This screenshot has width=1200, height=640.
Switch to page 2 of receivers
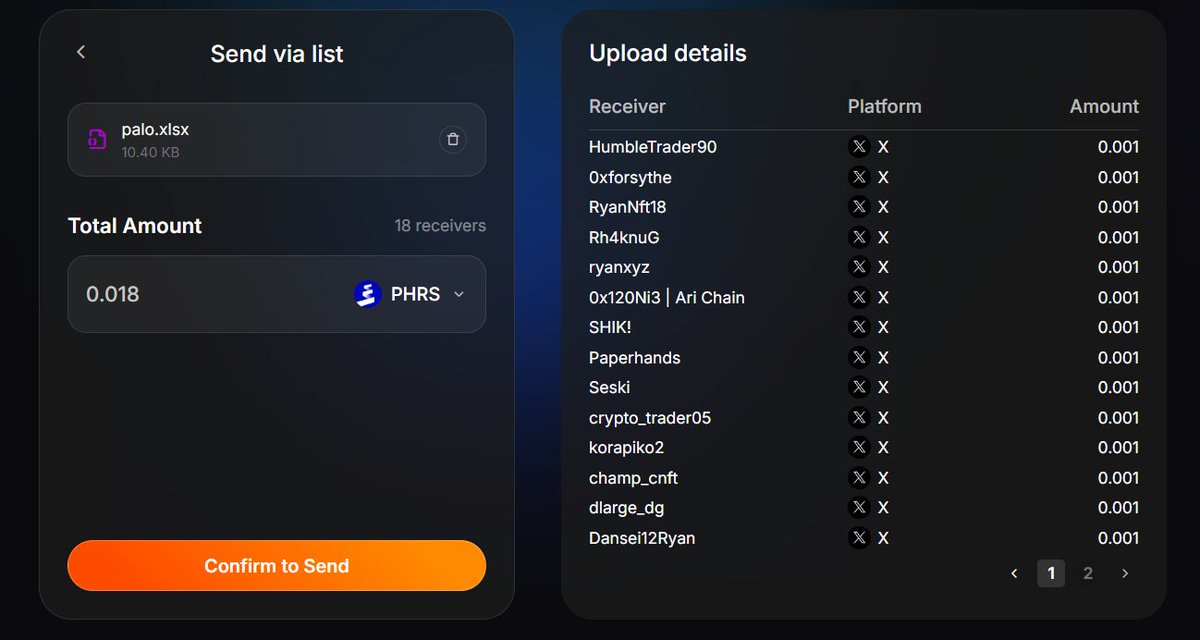(x=1088, y=573)
